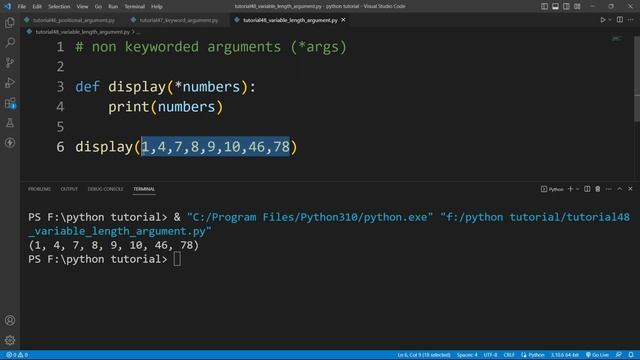Switch to tutorial47_keyword_argument.py tab

(x=179, y=20)
